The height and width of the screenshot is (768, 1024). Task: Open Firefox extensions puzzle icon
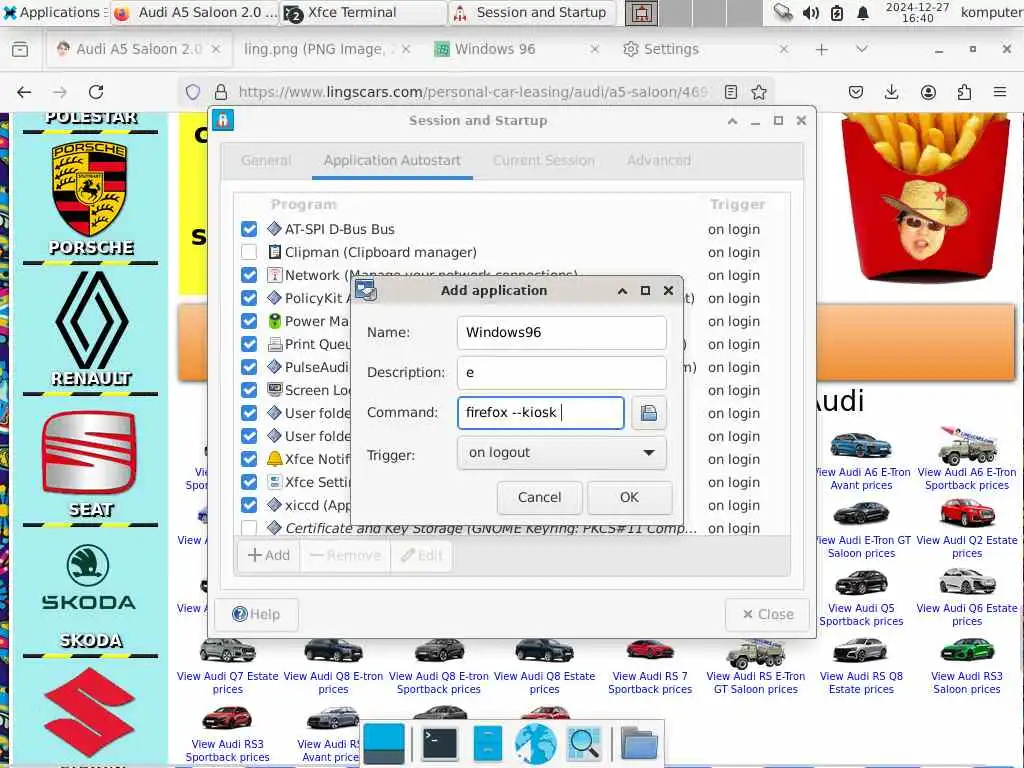click(964, 92)
